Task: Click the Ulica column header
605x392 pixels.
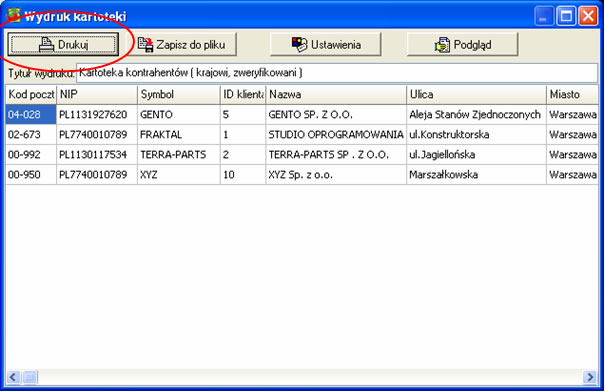Action: 477,95
